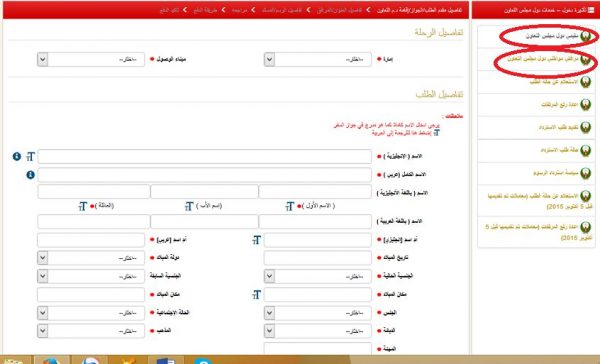Click translate icon beside first name label
Image resolution: width=600 pixels, height=364 pixels.
pos(290,206)
